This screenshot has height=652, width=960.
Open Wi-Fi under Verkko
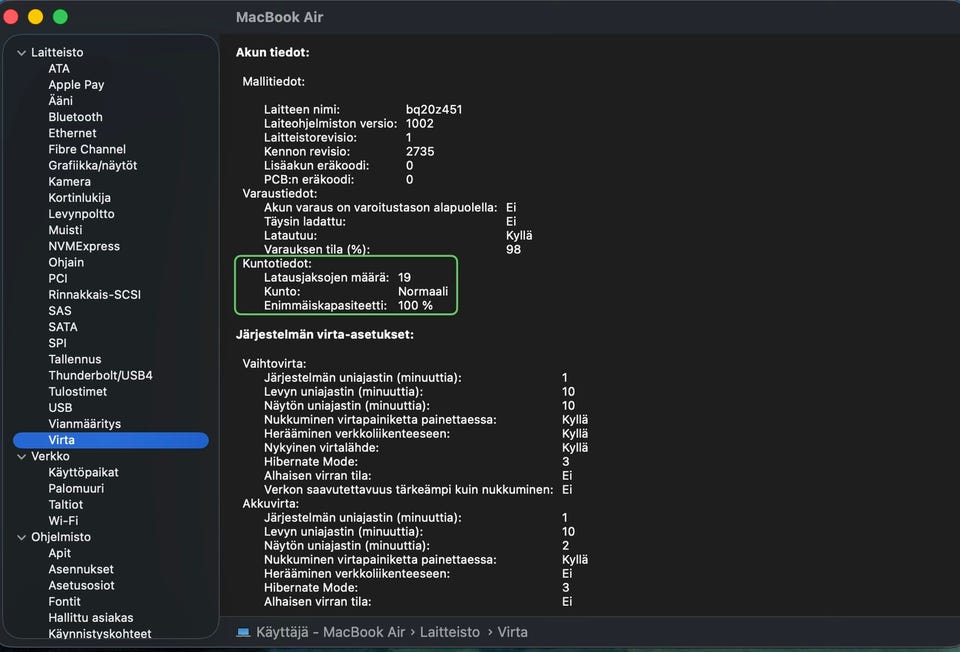click(x=63, y=521)
